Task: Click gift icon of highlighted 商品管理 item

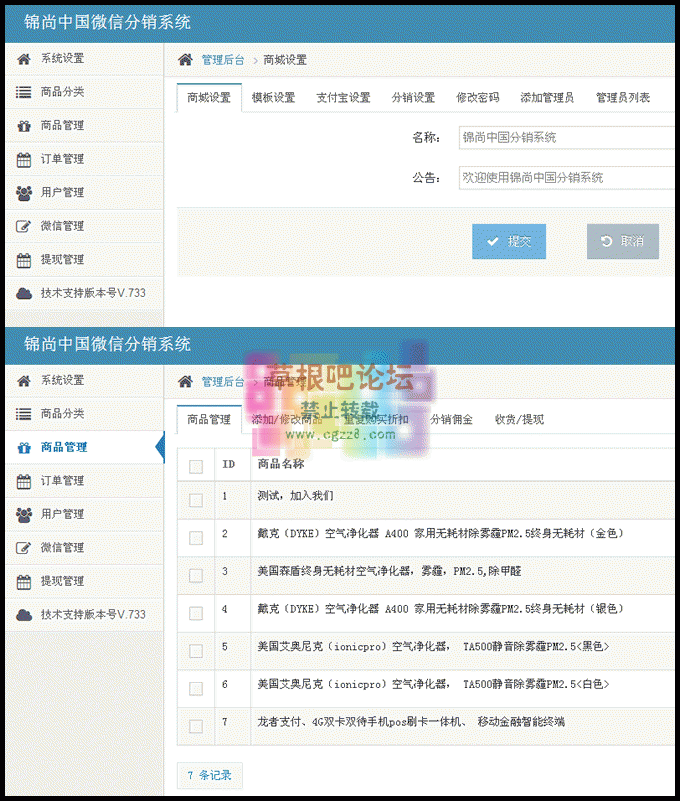Action: point(24,448)
